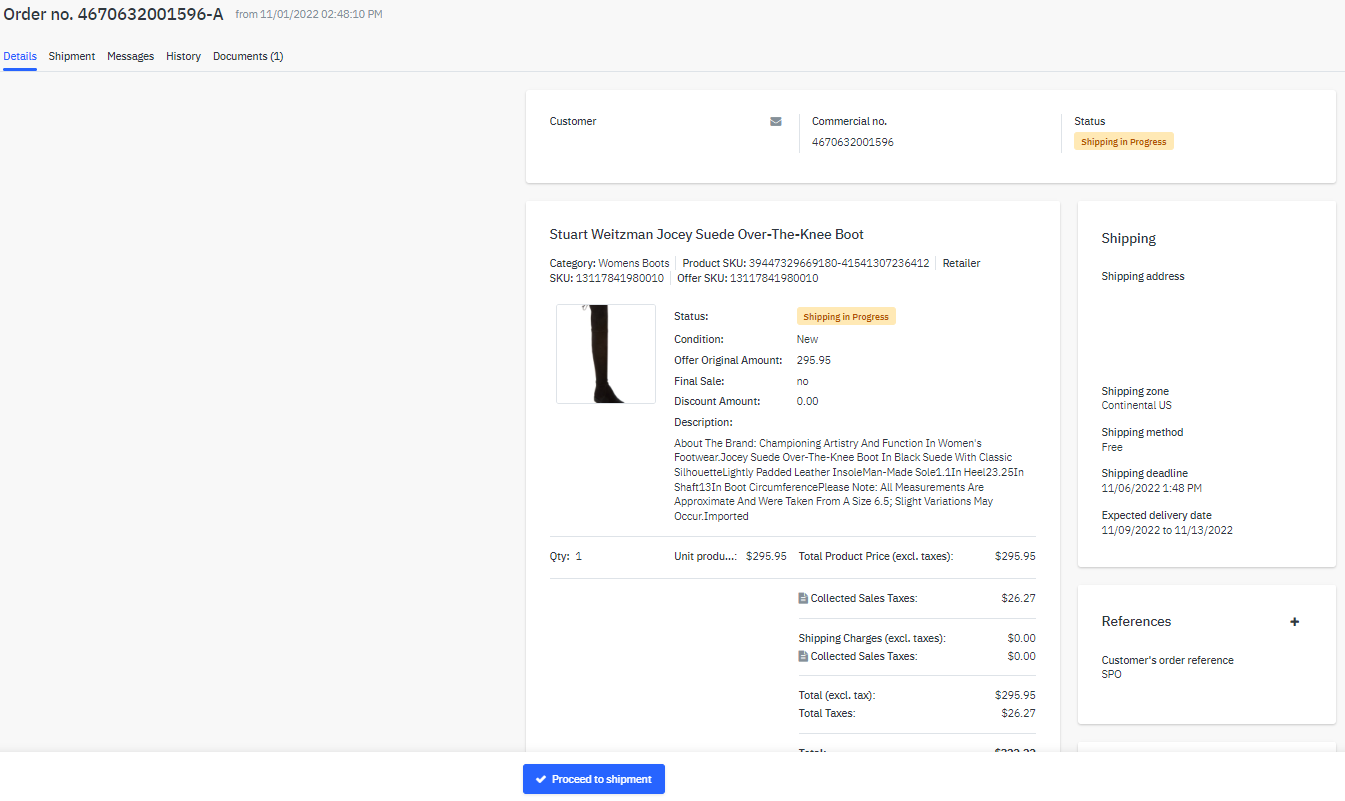The height and width of the screenshot is (801, 1345).
Task: Select the $26.27 Collected Sales Taxes amount
Action: (1018, 598)
